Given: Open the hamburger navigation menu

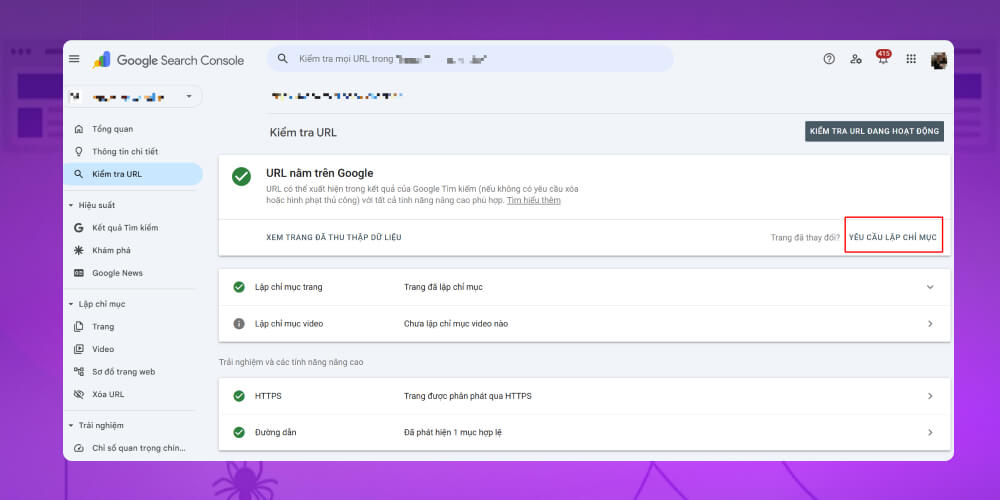Looking at the screenshot, I should click(x=74, y=59).
